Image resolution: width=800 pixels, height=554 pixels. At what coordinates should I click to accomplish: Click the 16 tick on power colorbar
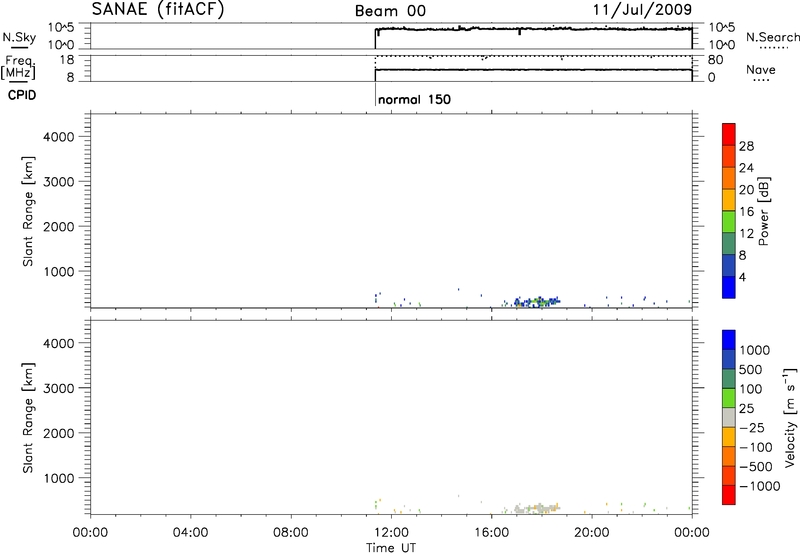click(746, 212)
